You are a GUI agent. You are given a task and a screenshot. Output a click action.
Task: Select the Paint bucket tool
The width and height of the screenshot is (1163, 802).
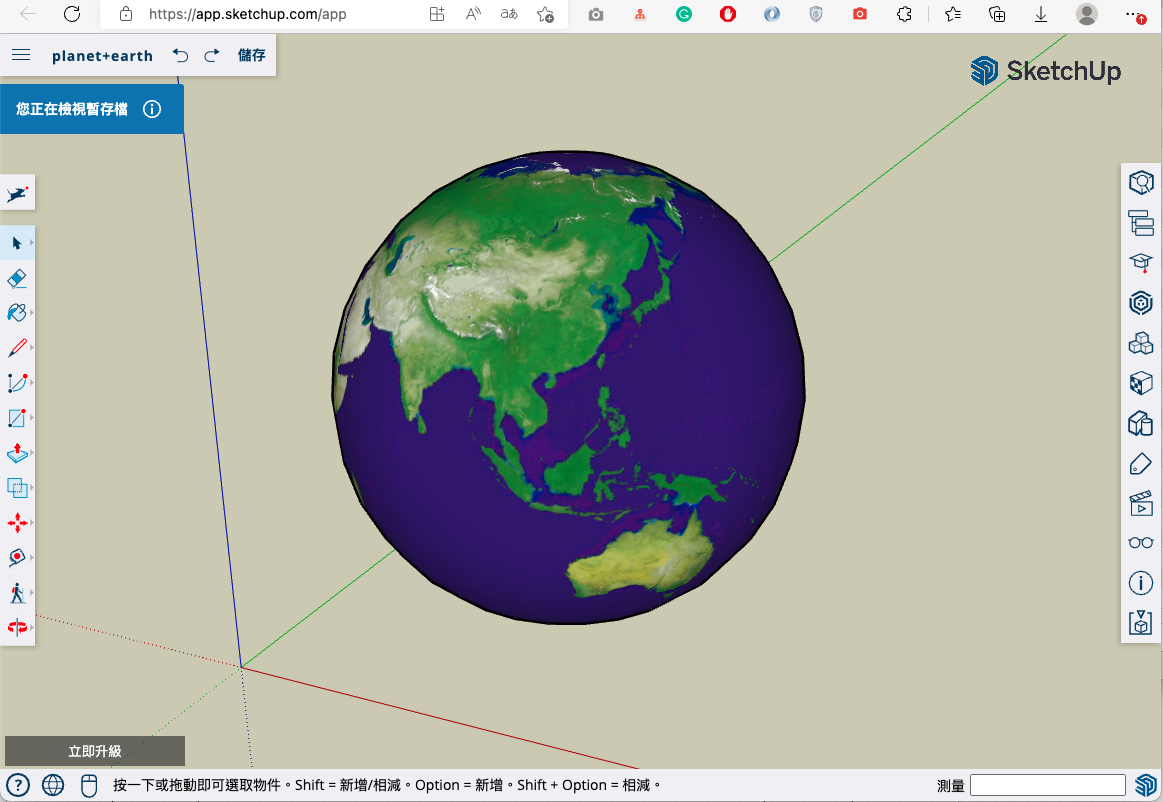16,312
